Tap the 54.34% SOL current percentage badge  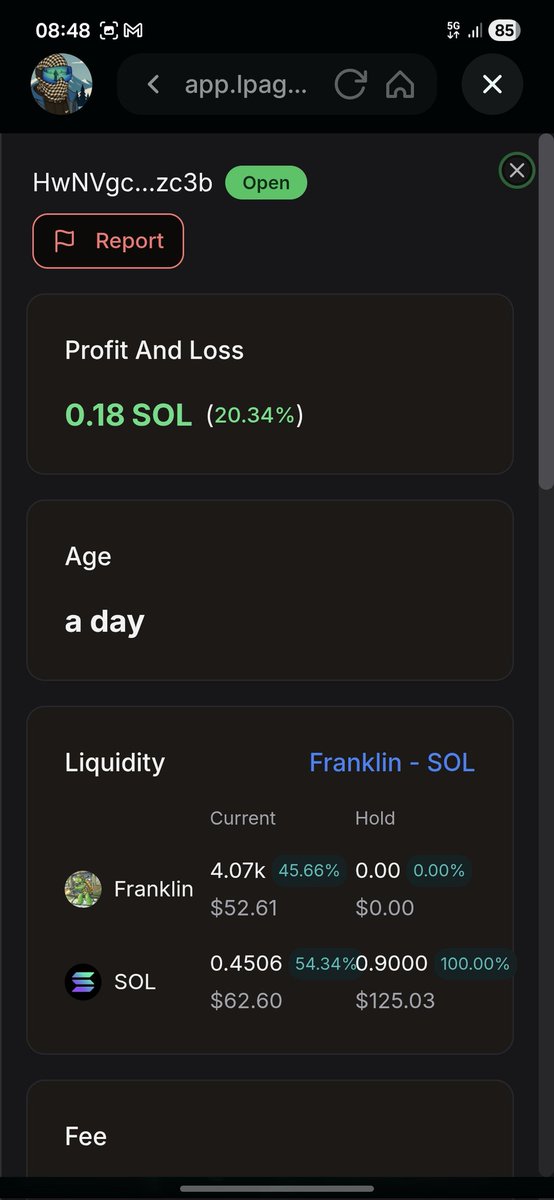click(325, 964)
